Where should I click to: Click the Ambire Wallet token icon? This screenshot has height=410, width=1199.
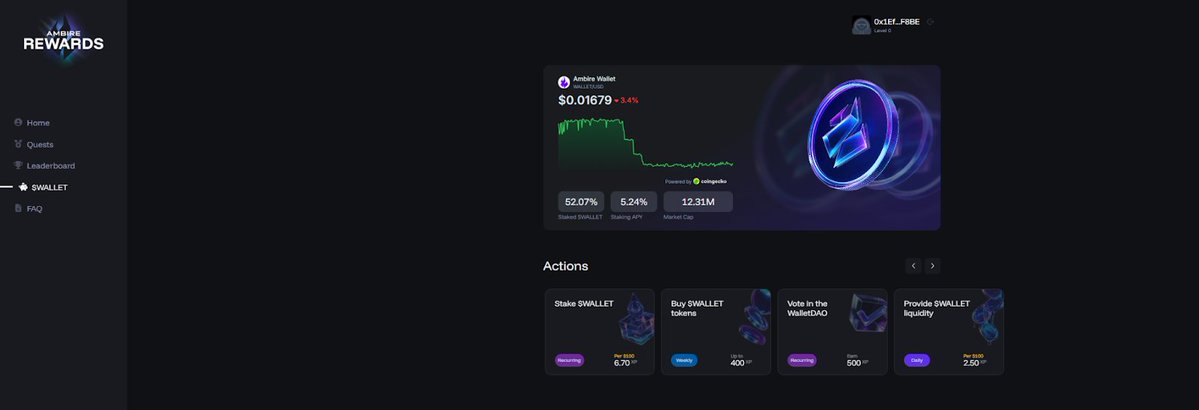564,82
